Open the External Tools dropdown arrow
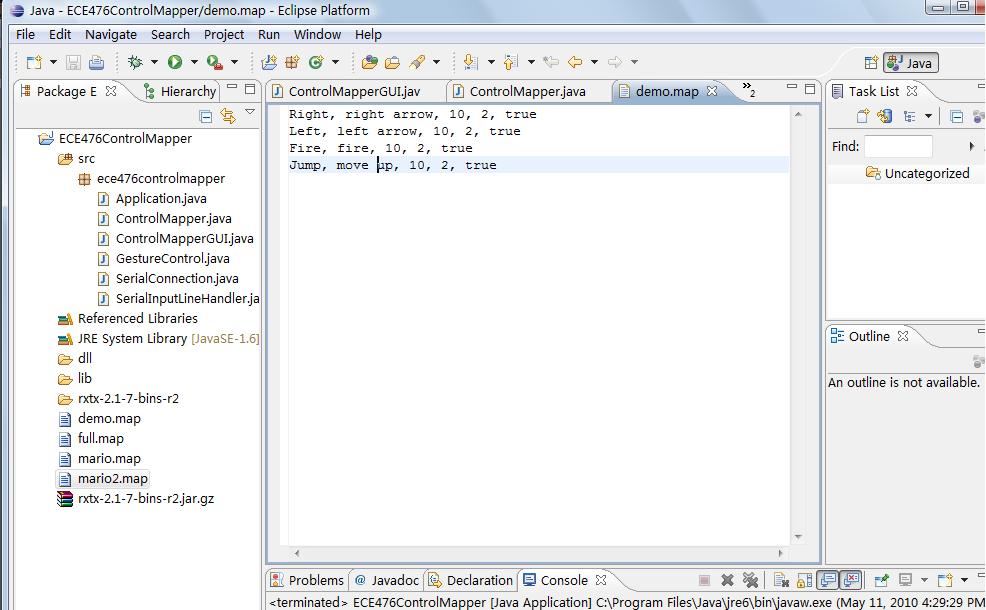This screenshot has width=986, height=610. [x=234, y=62]
